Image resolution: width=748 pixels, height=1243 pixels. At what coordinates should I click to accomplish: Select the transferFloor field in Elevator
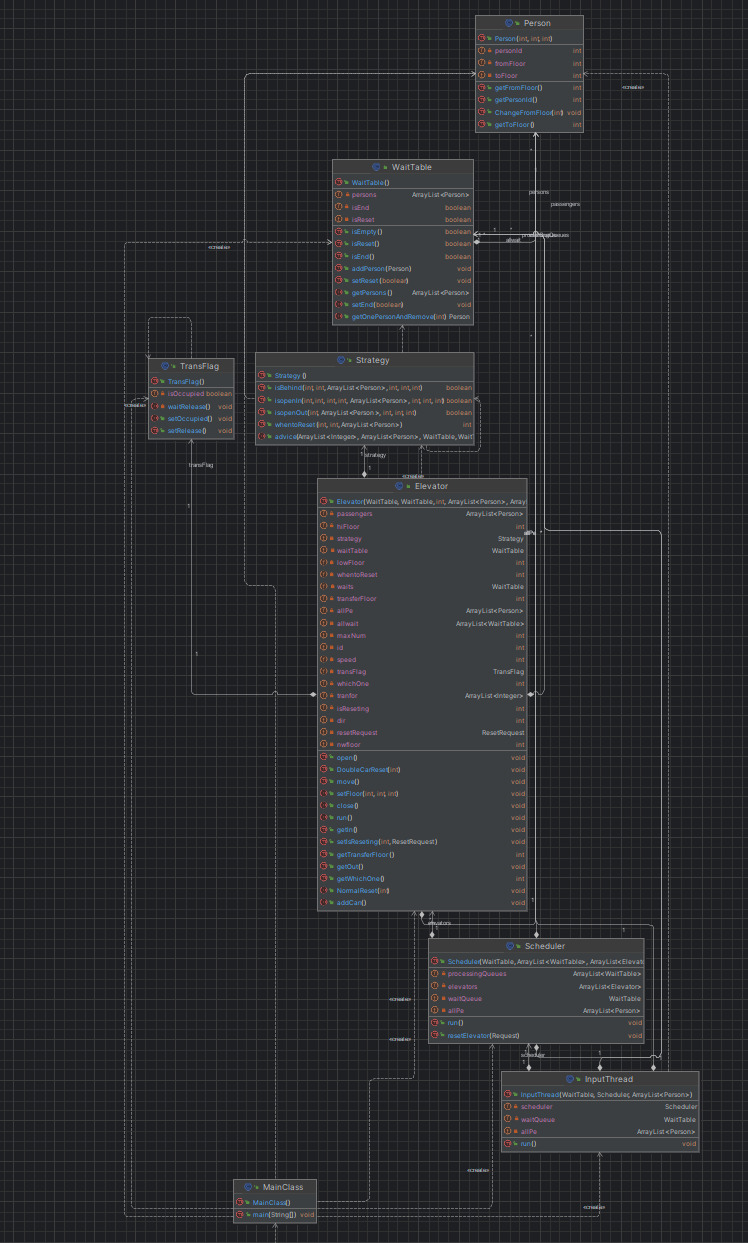pyautogui.click(x=422, y=598)
